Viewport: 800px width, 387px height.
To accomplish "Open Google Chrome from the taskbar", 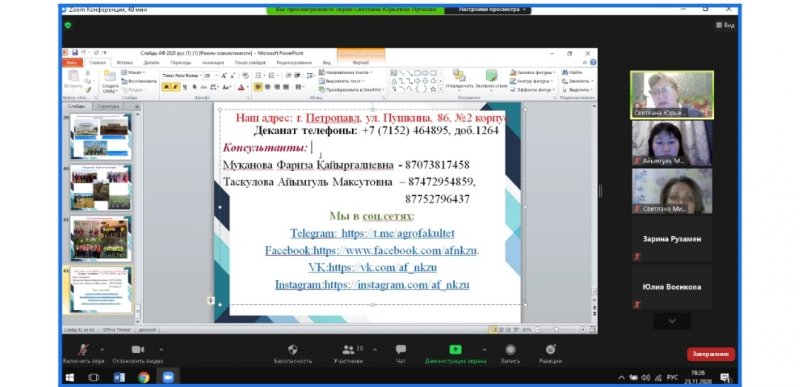I will coord(143,377).
